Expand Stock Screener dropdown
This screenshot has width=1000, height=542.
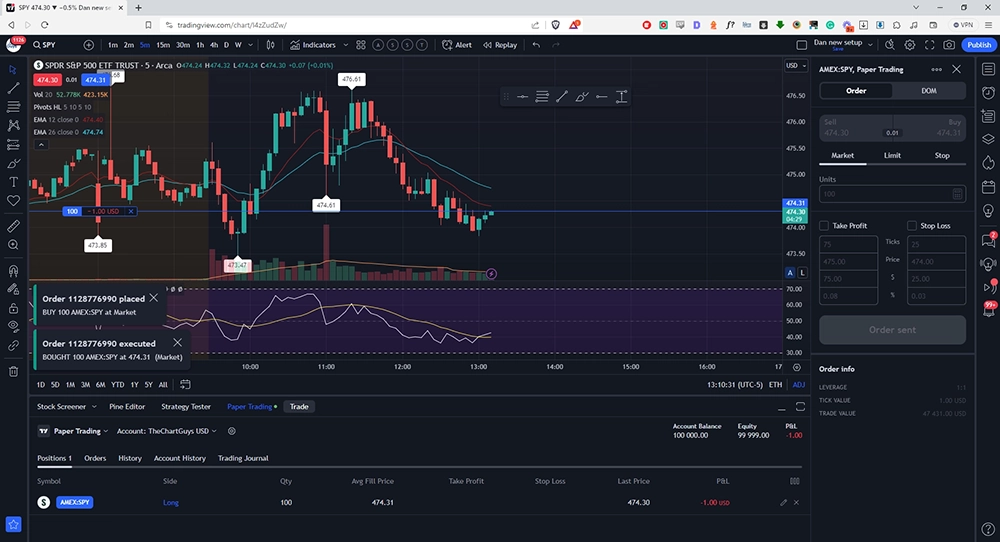[94, 406]
